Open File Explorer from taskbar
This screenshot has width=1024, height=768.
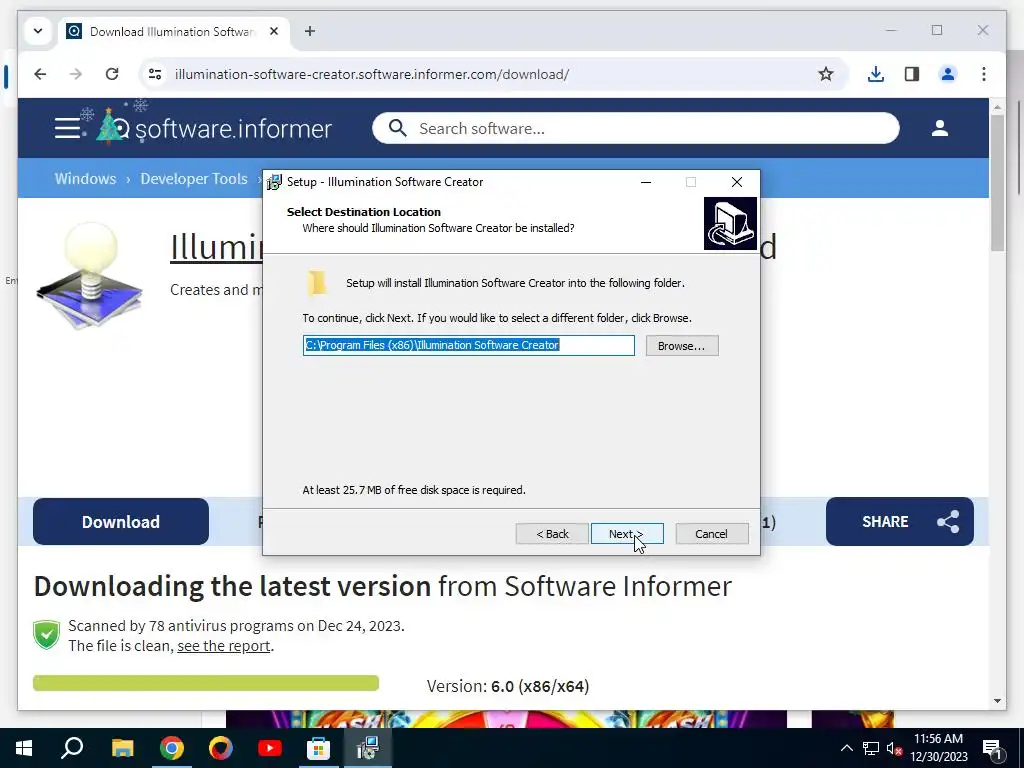(x=122, y=748)
